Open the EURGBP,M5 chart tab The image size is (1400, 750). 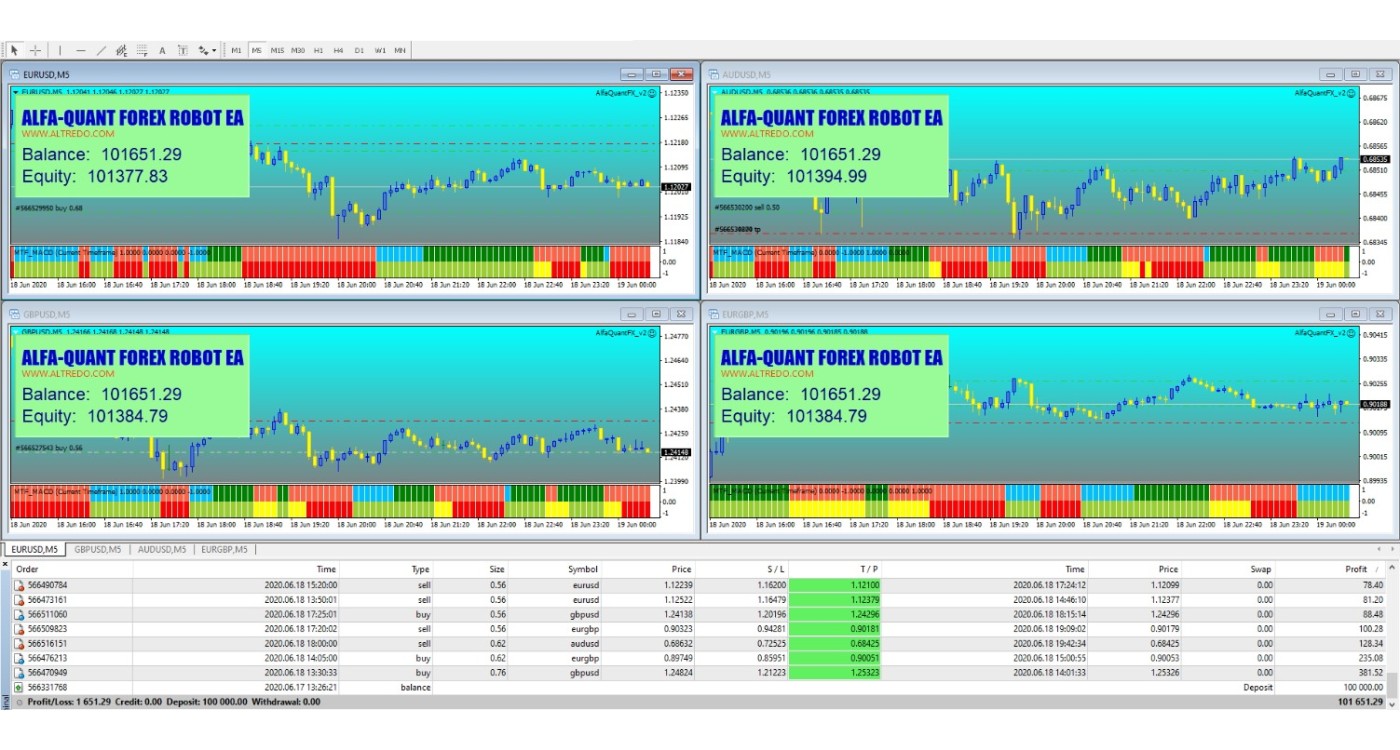224,549
